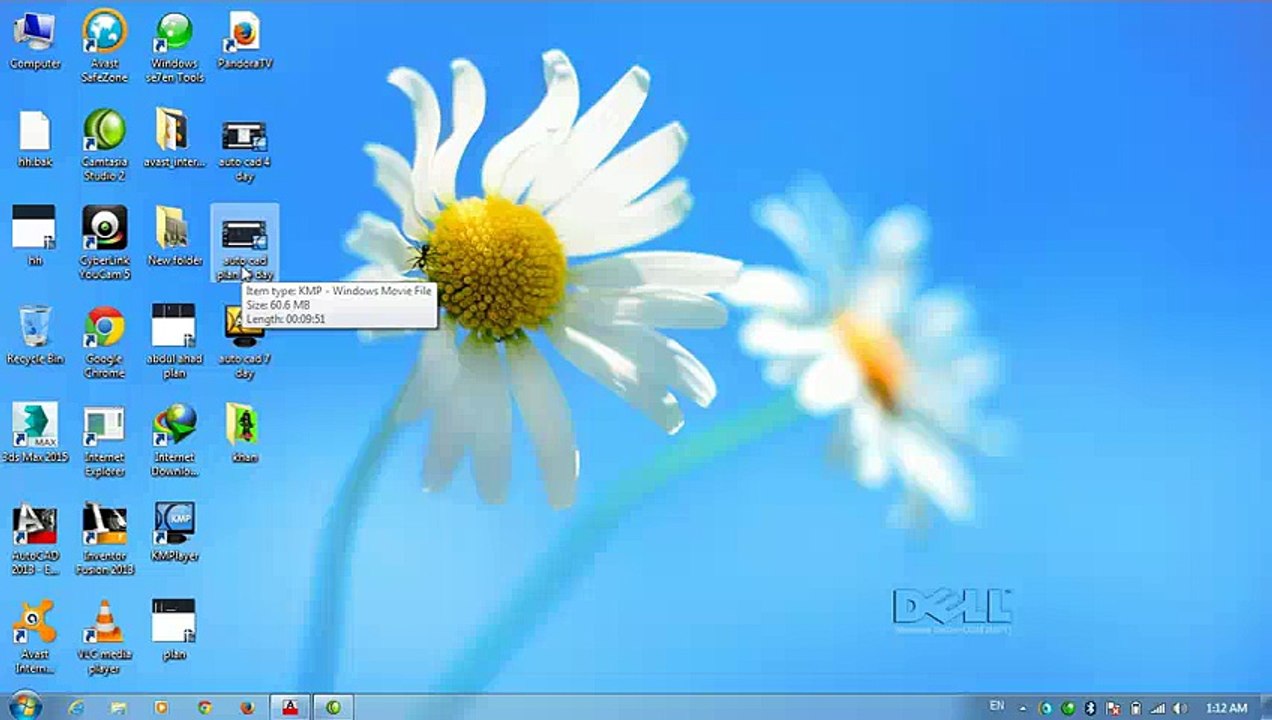Open Windows se7en Tools shortcut
This screenshot has height=720, width=1272.
tap(175, 47)
